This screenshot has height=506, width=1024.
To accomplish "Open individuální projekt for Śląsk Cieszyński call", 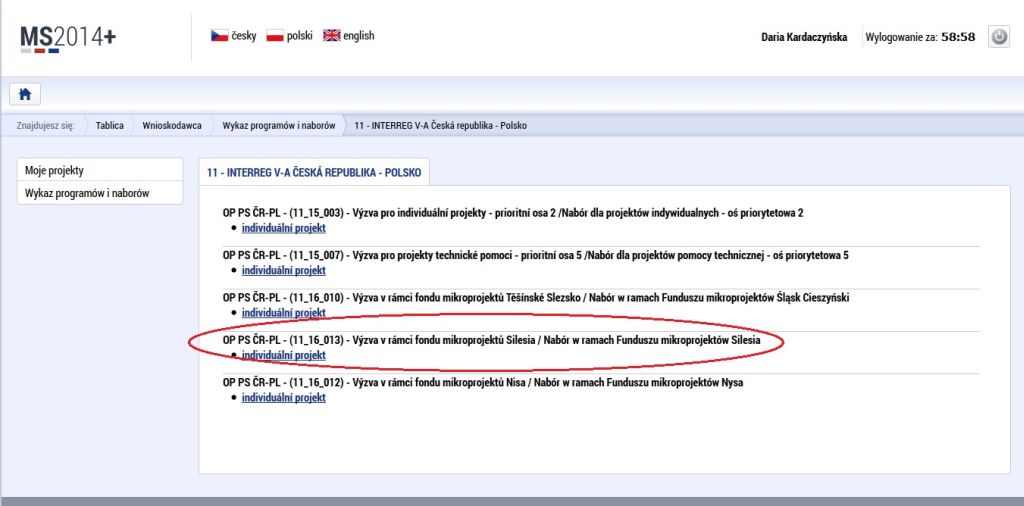I will 283,313.
